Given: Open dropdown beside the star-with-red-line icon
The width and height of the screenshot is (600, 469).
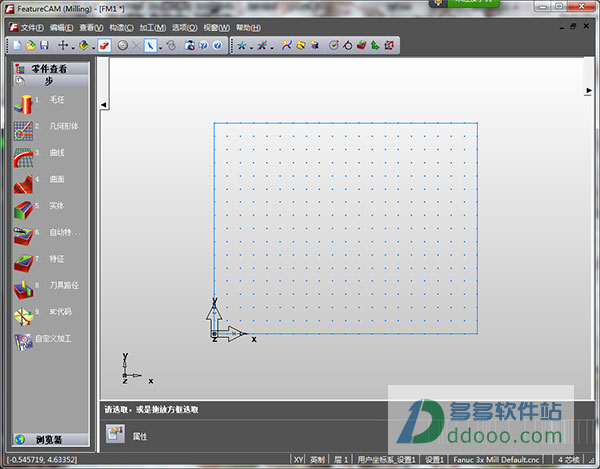Looking at the screenshot, I should tap(272, 47).
